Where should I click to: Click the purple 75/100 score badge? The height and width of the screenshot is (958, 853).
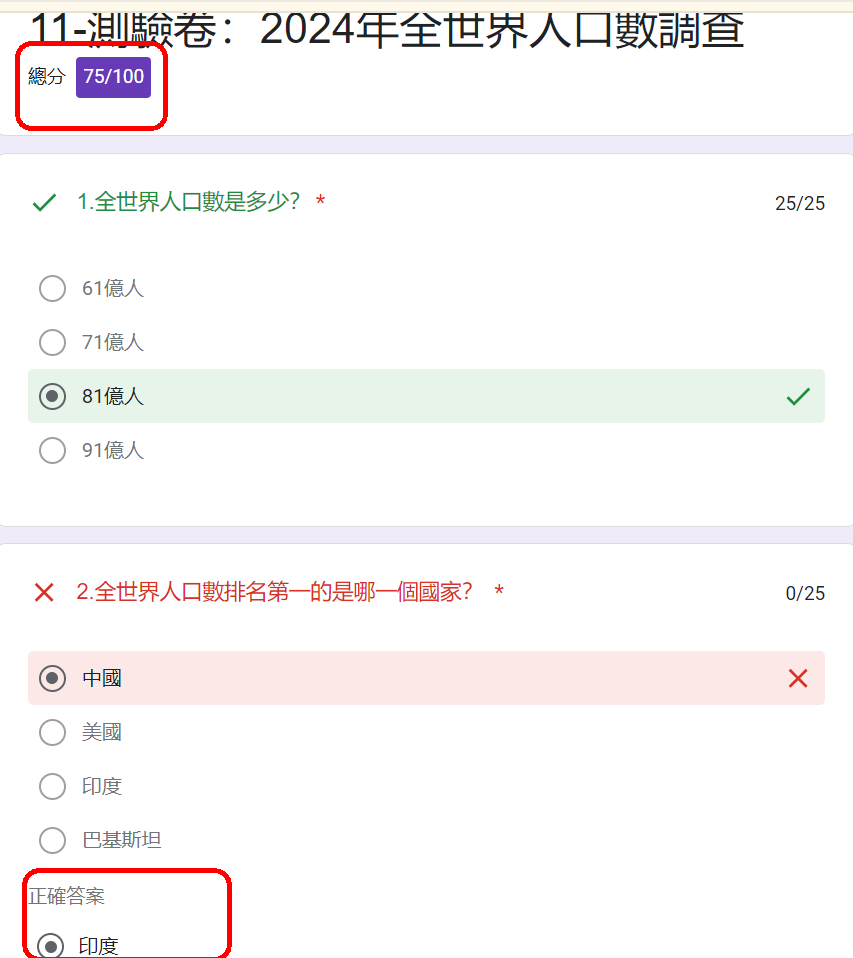point(113,77)
